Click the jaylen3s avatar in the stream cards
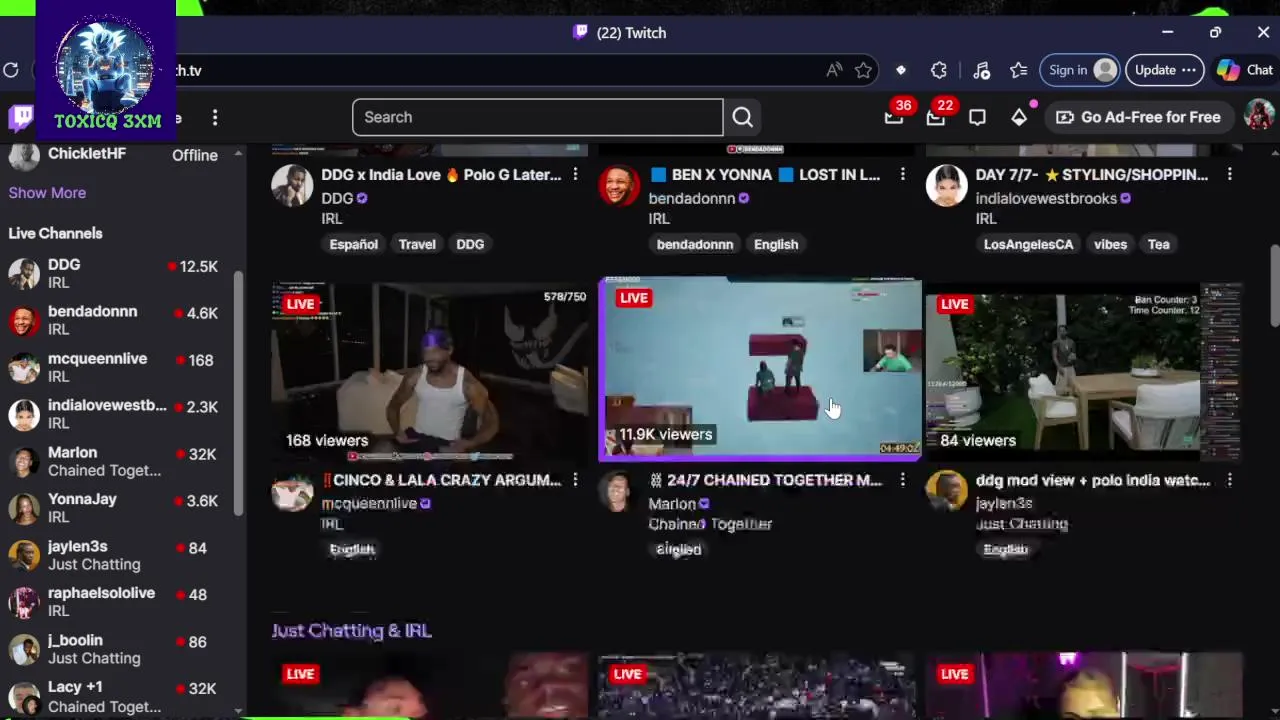Screen dimensions: 1280x720 [946, 492]
